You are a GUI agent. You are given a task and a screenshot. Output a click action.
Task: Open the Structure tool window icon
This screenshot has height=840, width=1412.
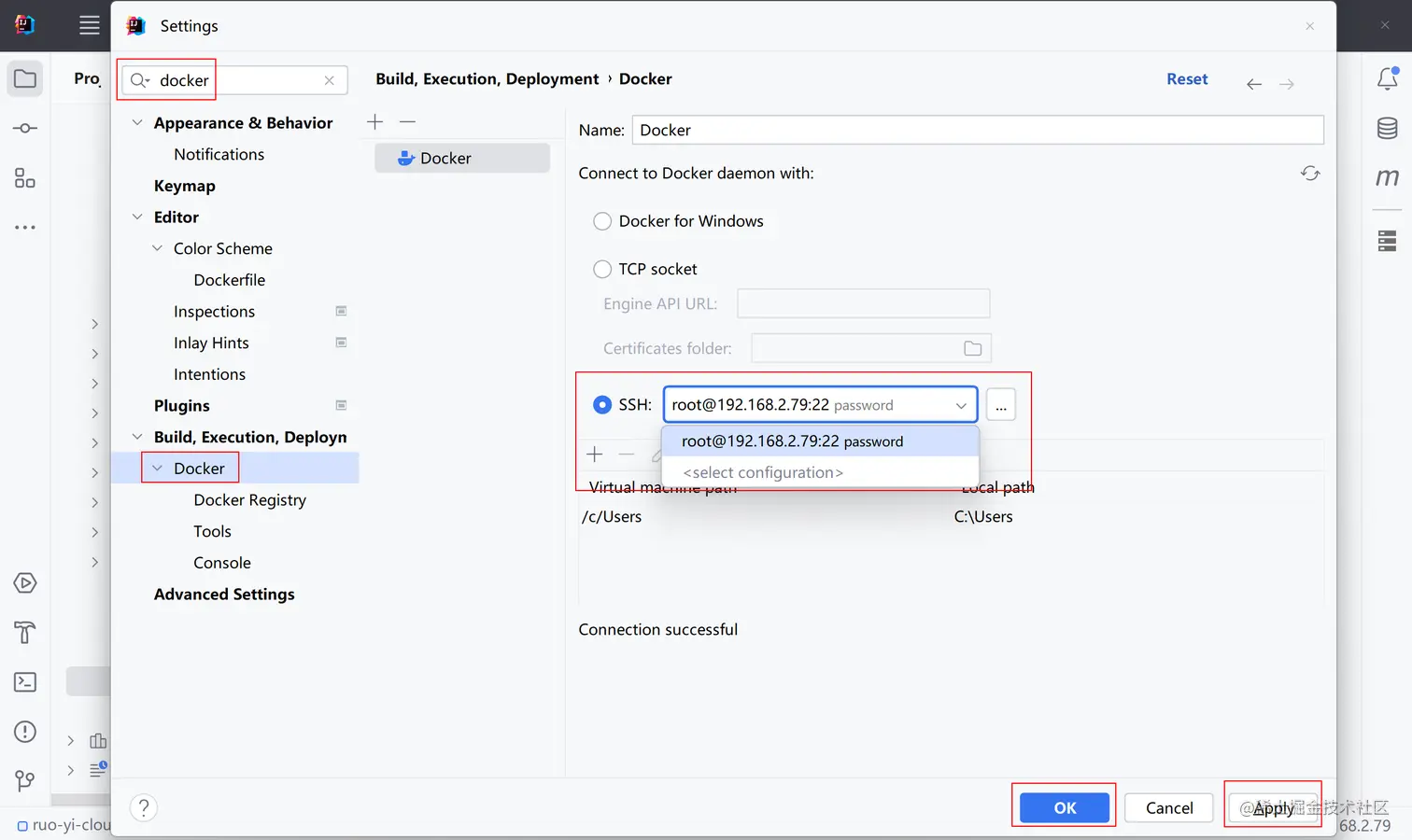pyautogui.click(x=25, y=177)
